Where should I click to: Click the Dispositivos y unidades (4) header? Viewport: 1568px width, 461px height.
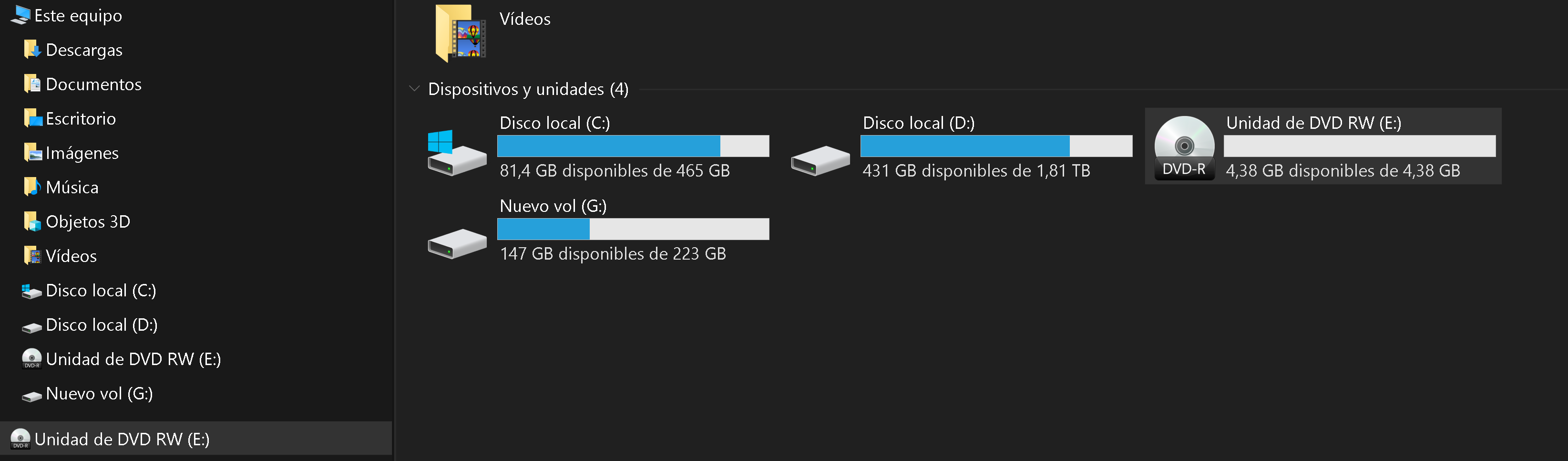coord(528,89)
